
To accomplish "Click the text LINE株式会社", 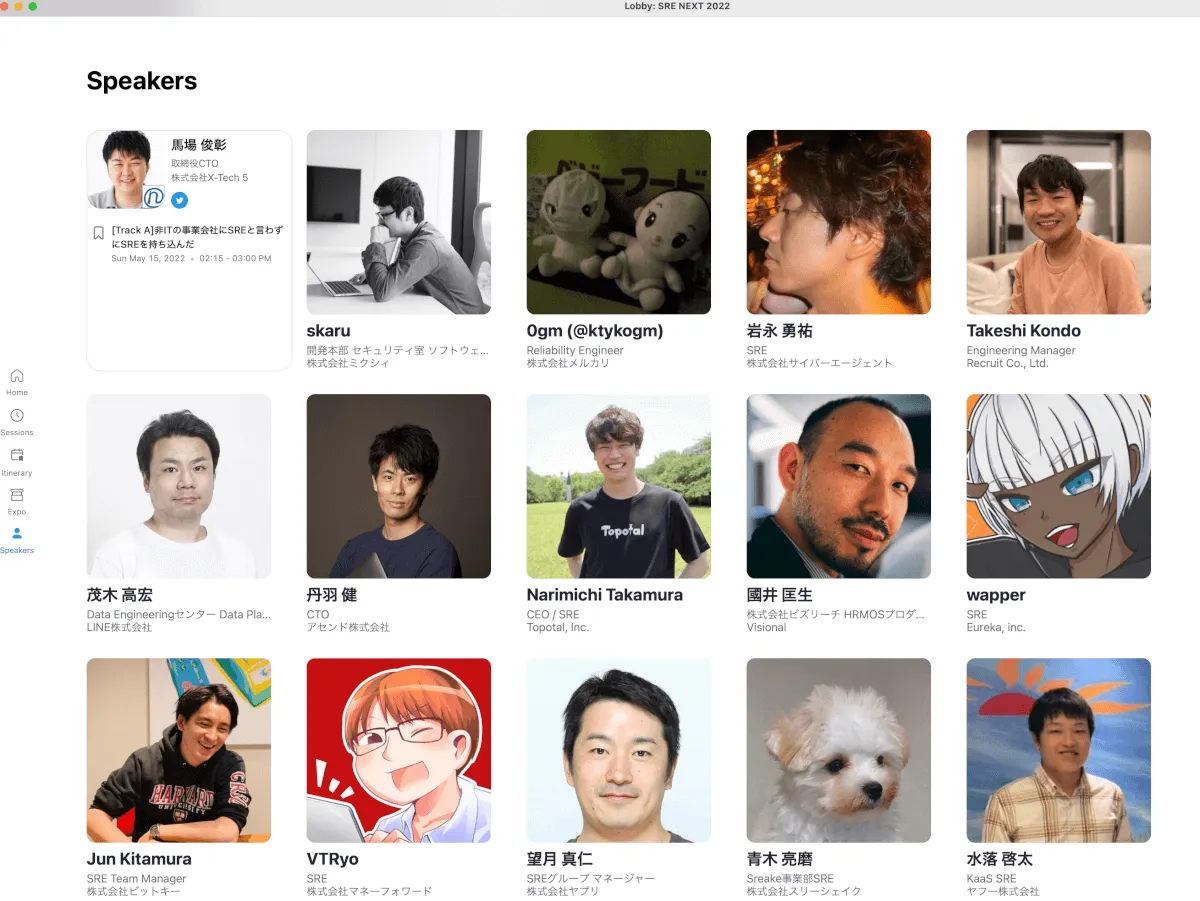I will click(119, 628).
